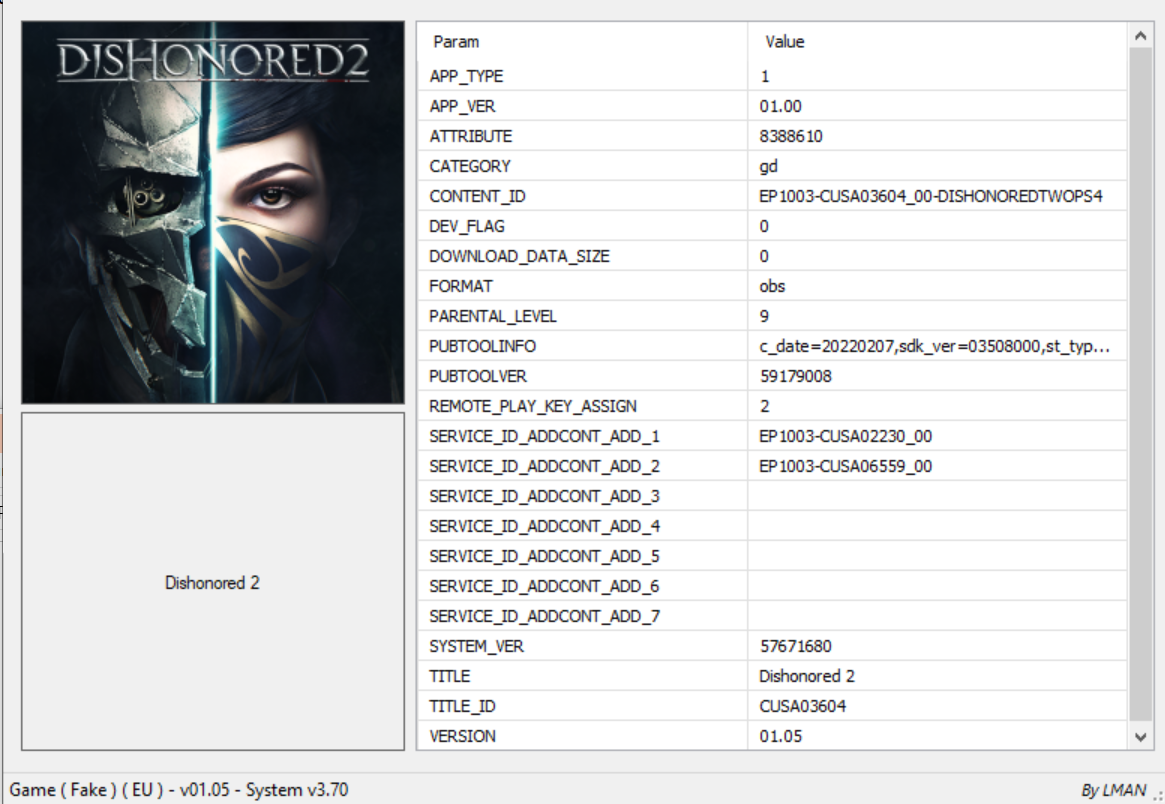Image resolution: width=1165 pixels, height=804 pixels.
Task: Click the TITLE_ID value CUSA03604
Action: point(802,706)
